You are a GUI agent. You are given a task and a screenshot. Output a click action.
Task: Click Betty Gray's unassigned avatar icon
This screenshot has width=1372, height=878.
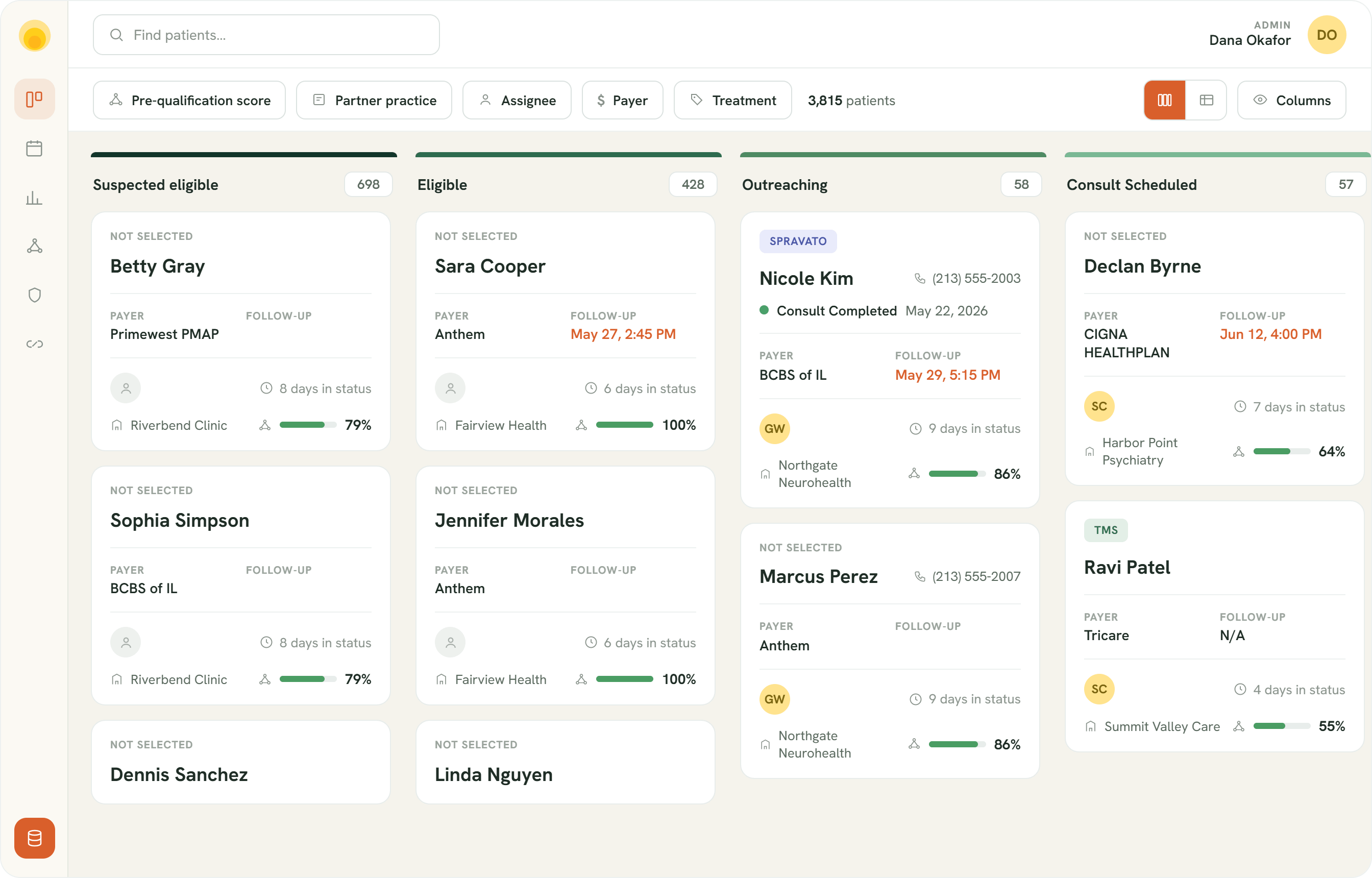(126, 388)
